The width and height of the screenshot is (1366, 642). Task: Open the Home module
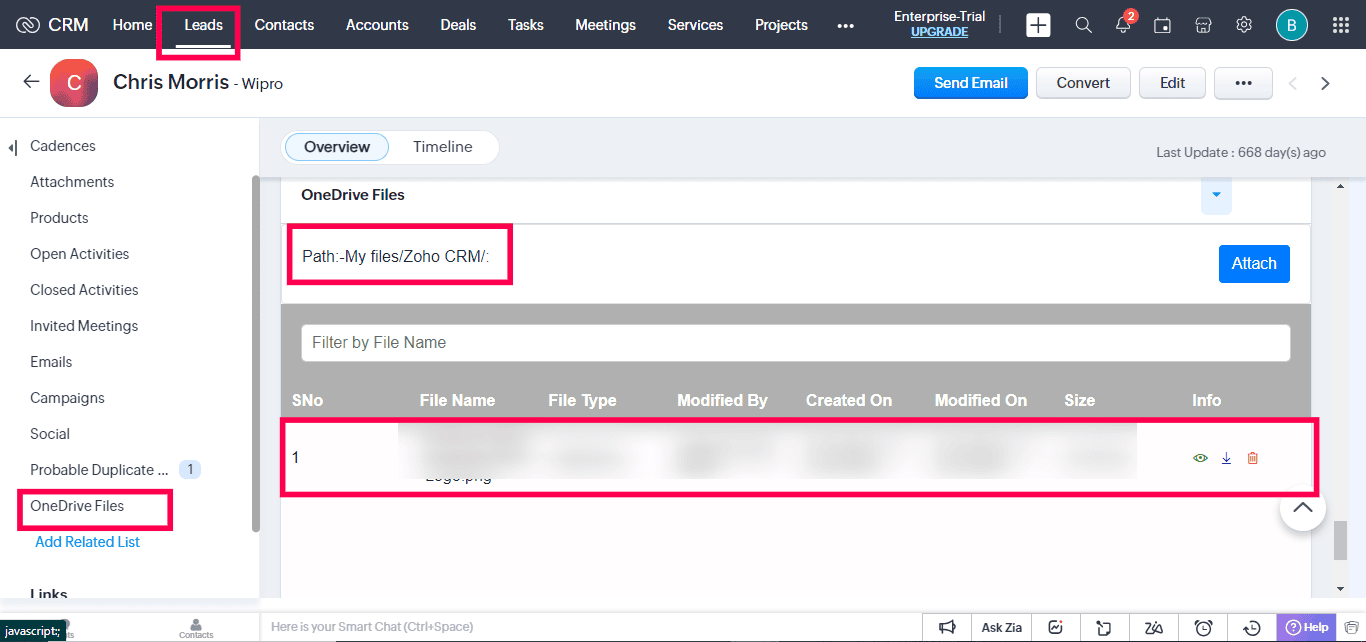[x=132, y=25]
